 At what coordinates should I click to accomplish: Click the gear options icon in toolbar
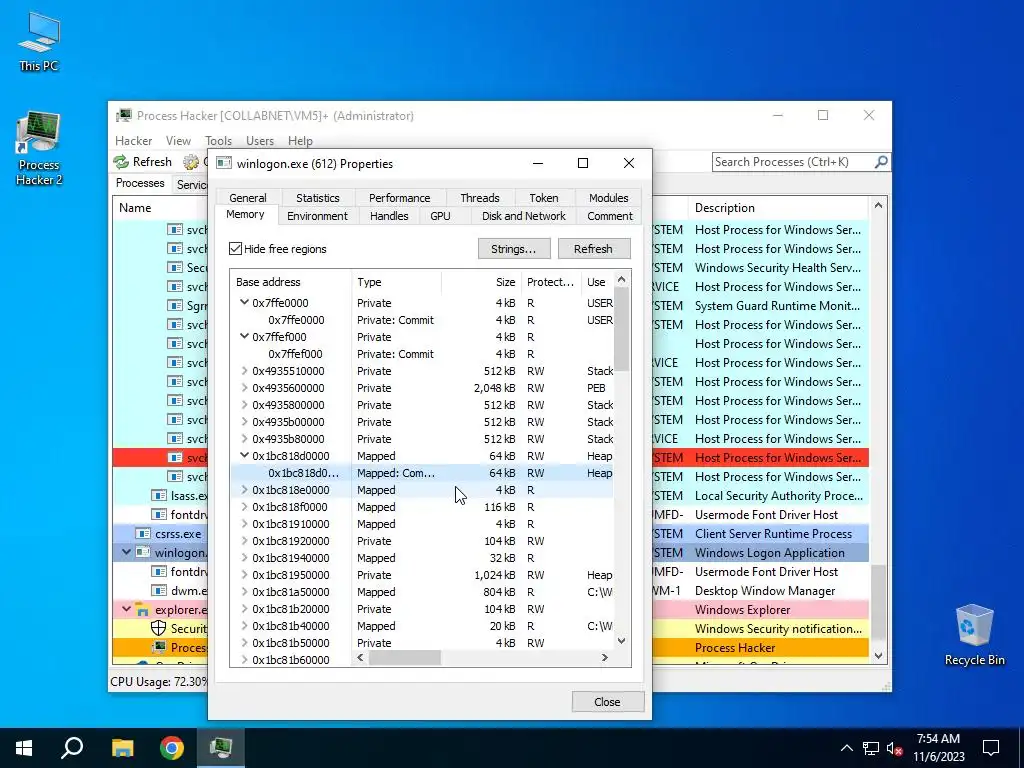pos(191,161)
